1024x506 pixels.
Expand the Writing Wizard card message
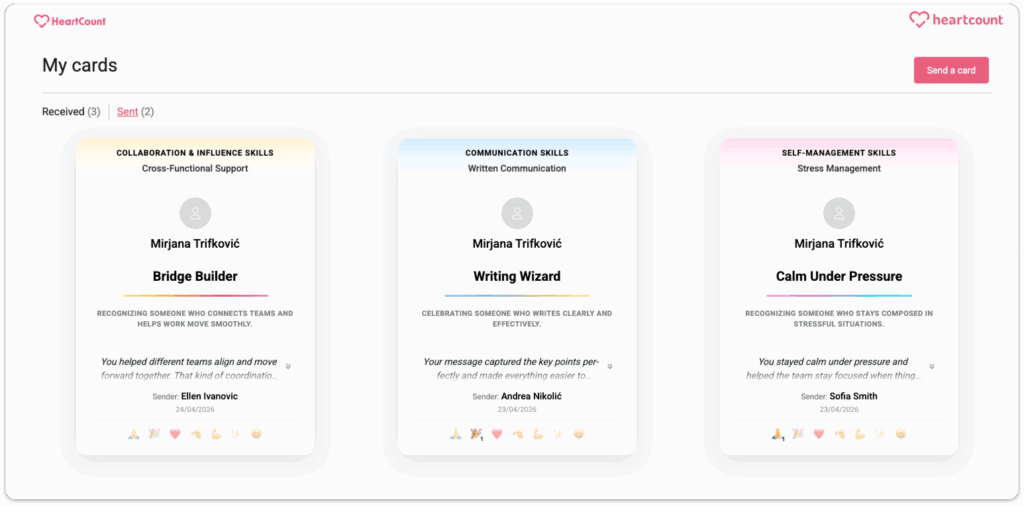click(610, 366)
